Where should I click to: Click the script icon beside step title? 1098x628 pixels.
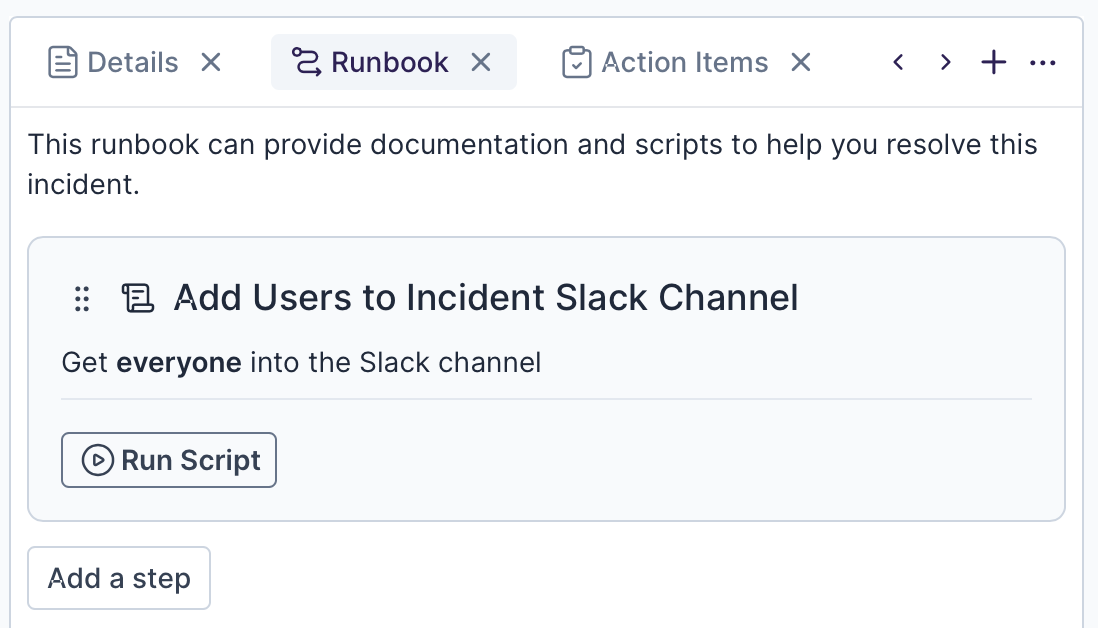coord(136,298)
